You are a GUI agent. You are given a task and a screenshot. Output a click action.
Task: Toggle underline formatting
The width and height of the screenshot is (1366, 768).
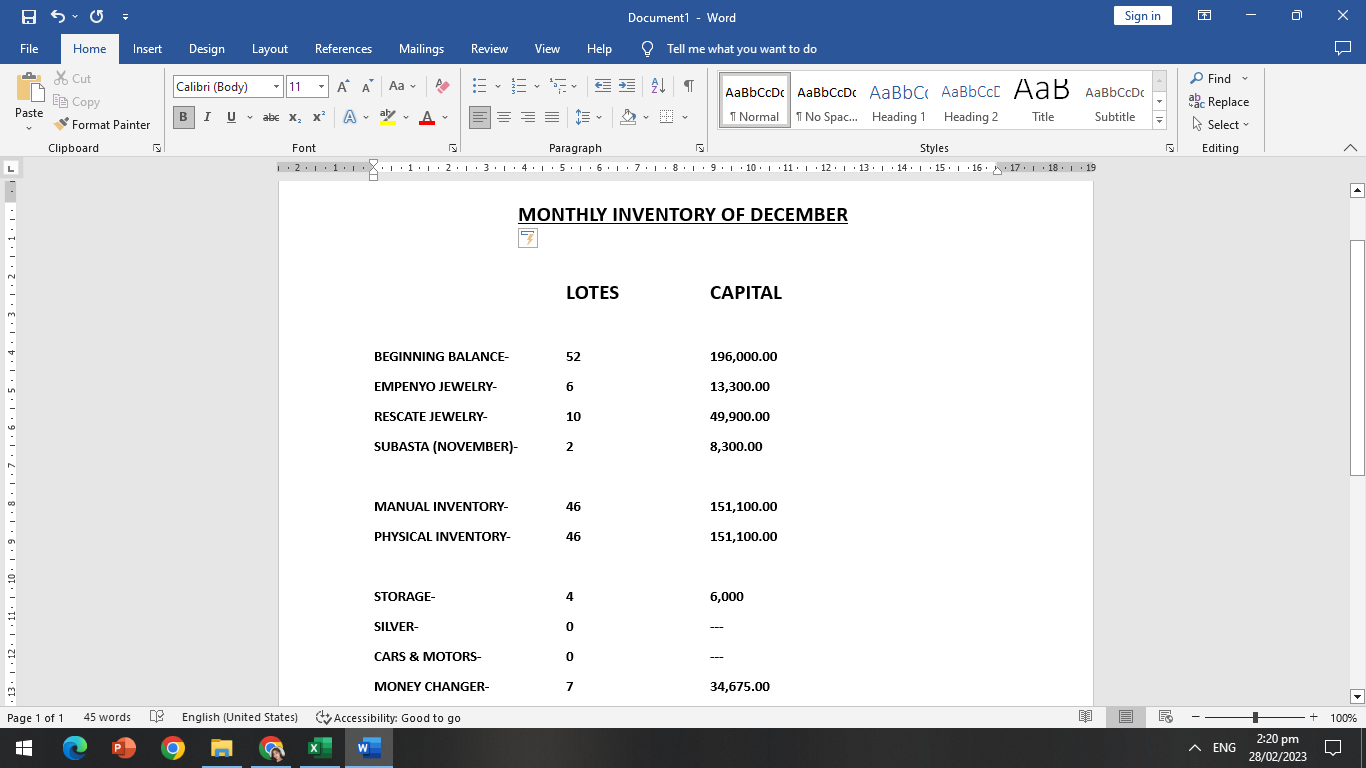[231, 117]
